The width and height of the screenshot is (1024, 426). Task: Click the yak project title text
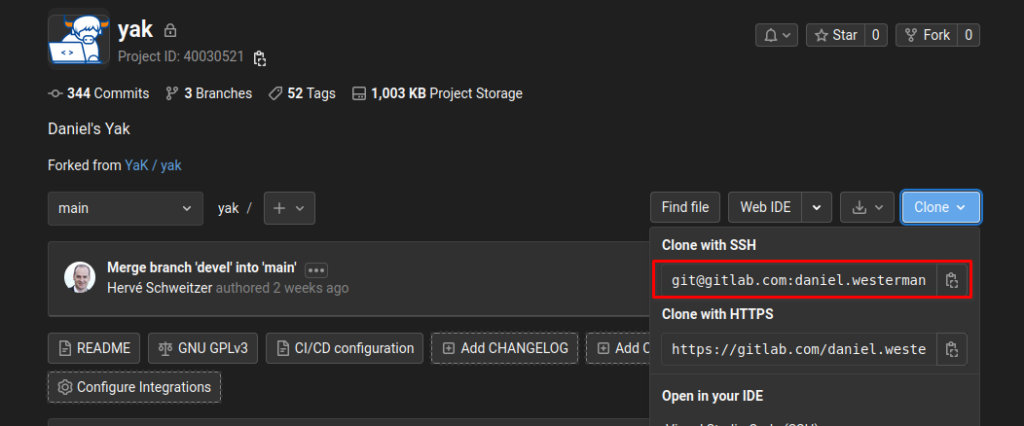point(135,29)
